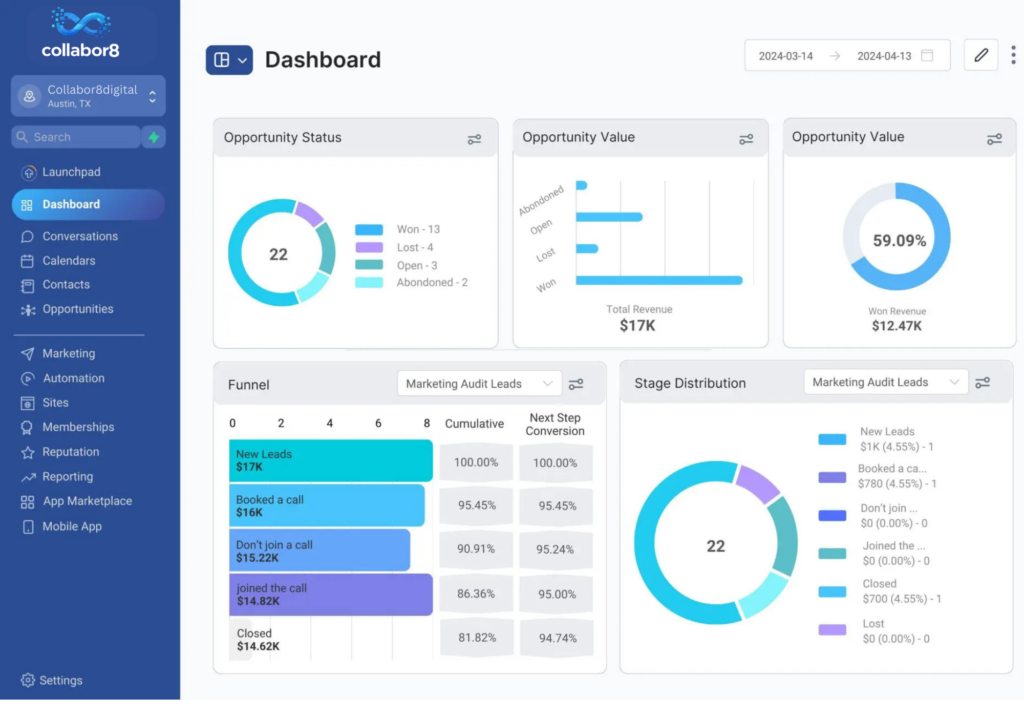Click the Conversations chat bubble icon
1024x717 pixels.
(x=27, y=236)
